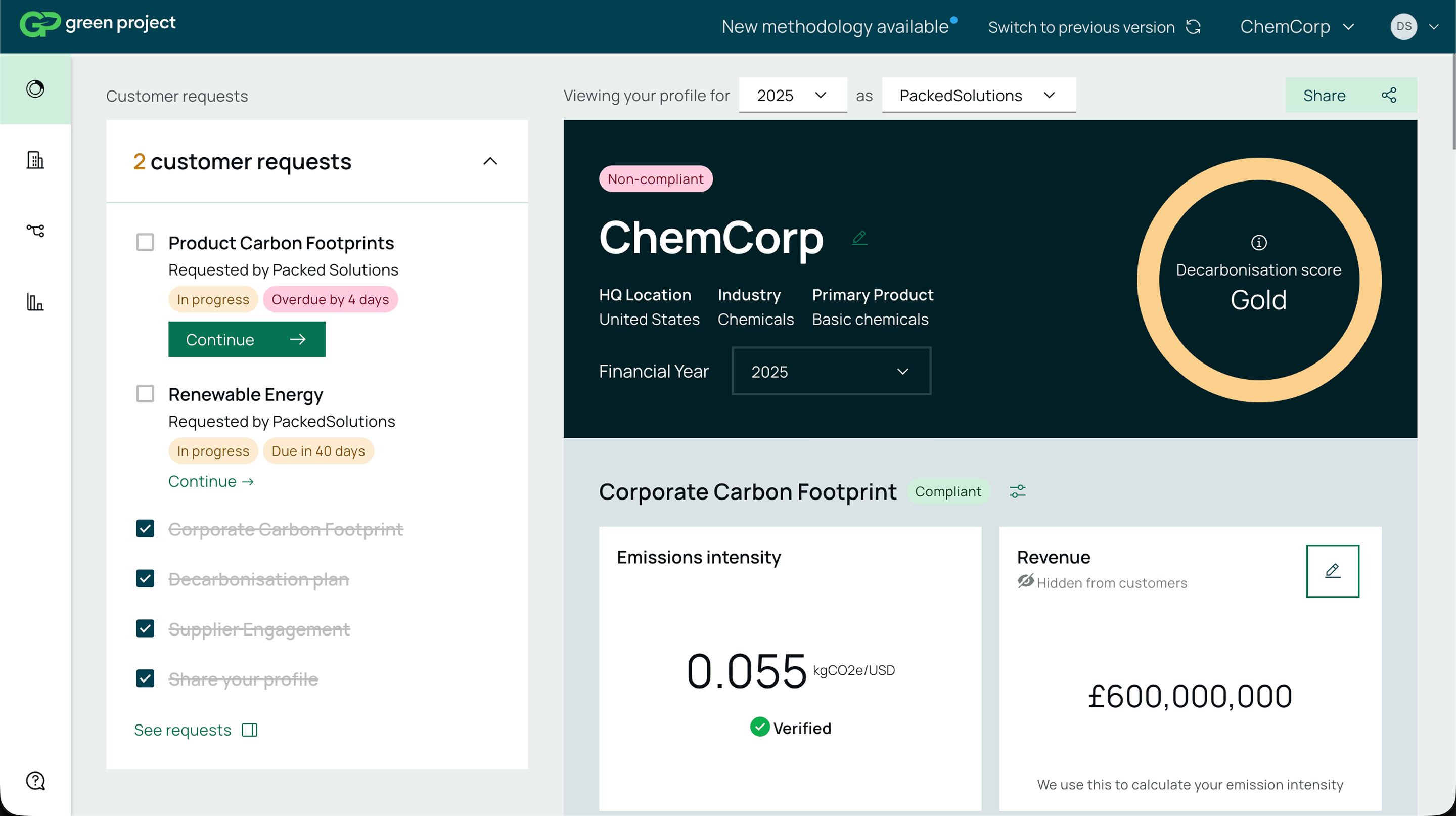Open the bar chart analytics sidebar icon
This screenshot has width=1456, height=816.
(35, 302)
